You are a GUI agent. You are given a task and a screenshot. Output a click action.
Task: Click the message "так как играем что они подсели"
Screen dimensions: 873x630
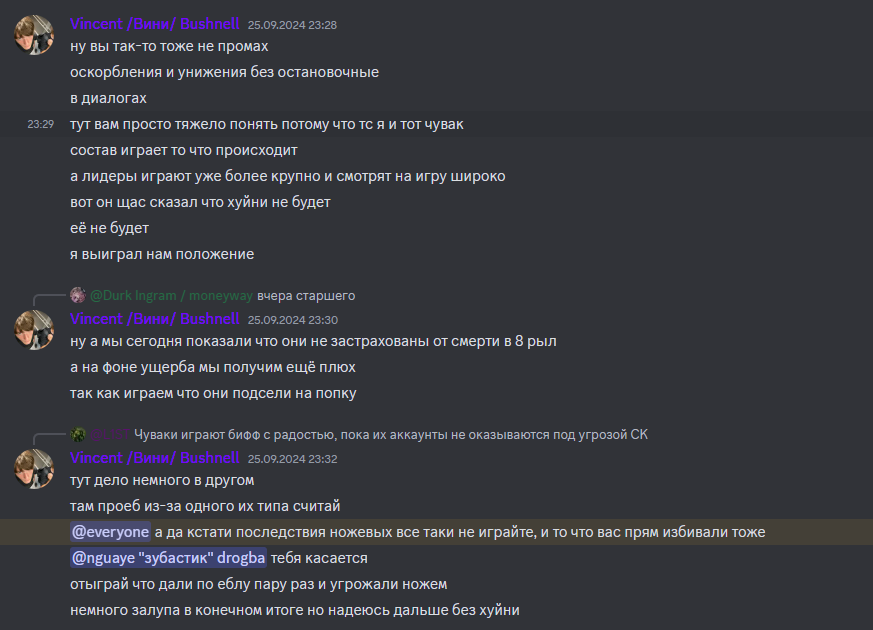click(213, 393)
